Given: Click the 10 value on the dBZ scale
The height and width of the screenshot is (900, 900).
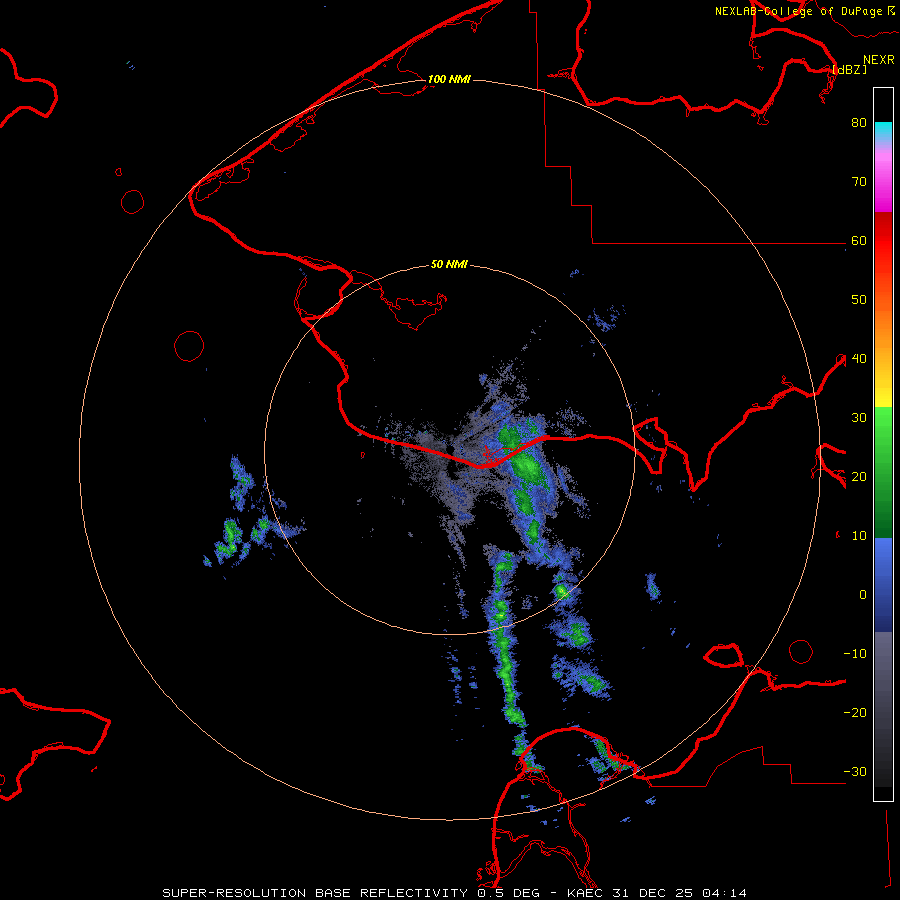Looking at the screenshot, I should 859,536.
